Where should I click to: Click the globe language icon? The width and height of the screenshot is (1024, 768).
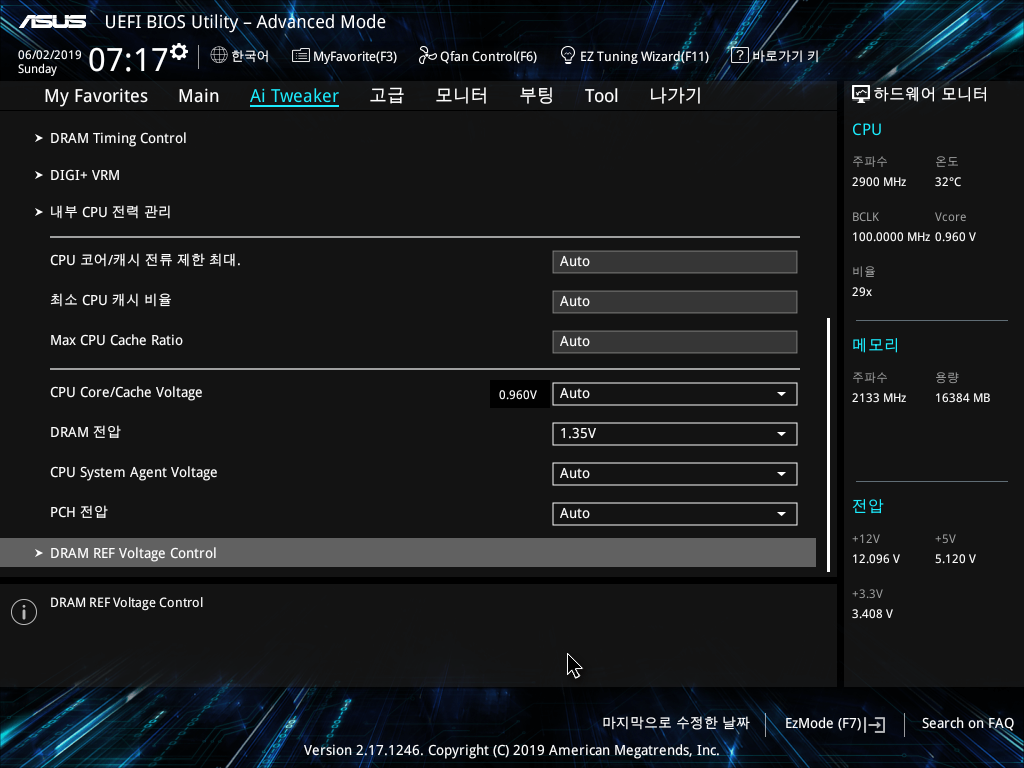219,56
